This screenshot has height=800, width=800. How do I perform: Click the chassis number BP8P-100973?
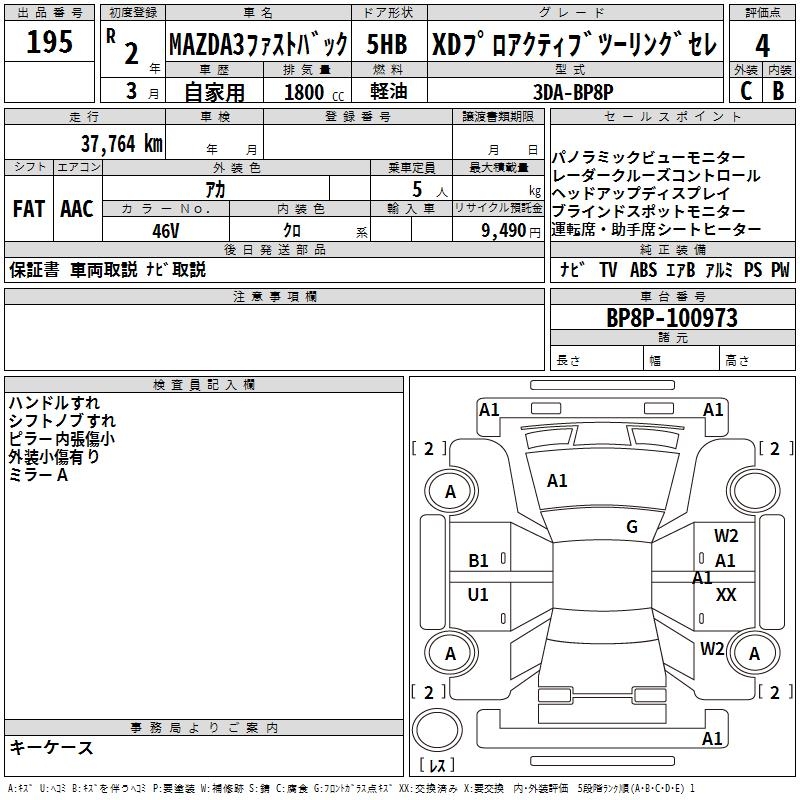pos(671,318)
